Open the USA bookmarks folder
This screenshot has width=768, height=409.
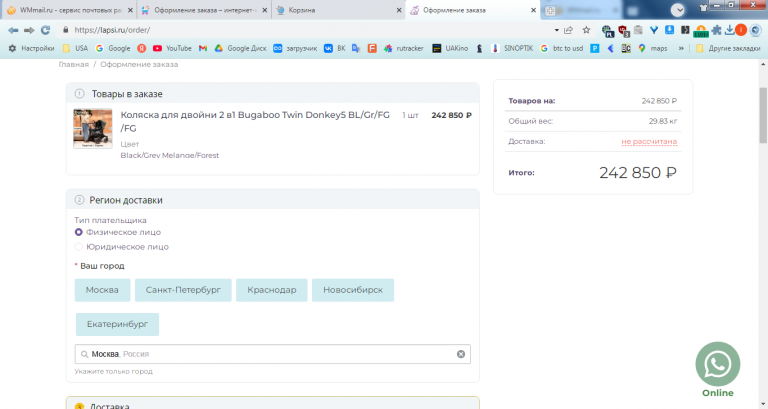click(75, 48)
